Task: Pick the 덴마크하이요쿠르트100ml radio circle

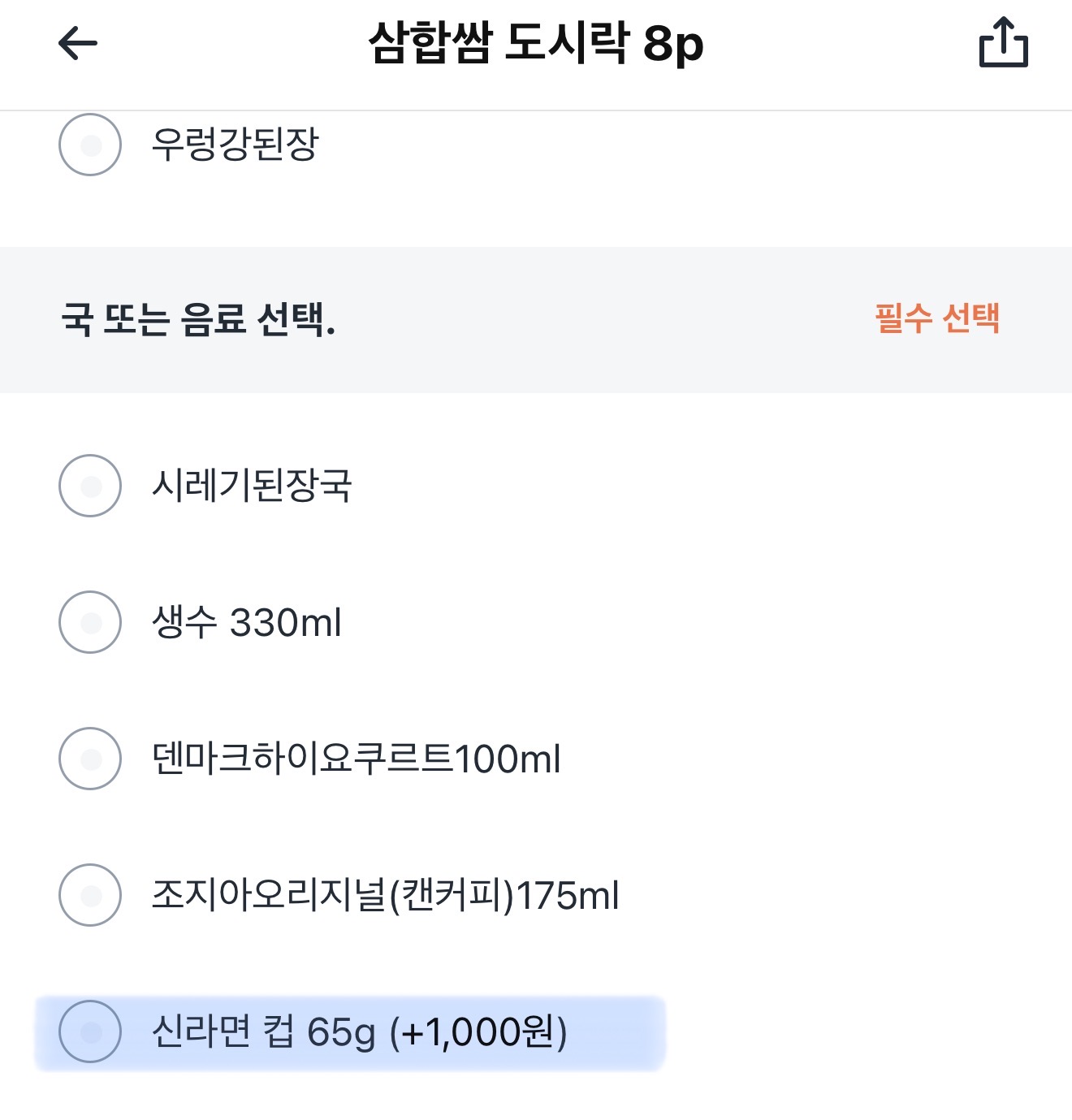Action: (90, 759)
